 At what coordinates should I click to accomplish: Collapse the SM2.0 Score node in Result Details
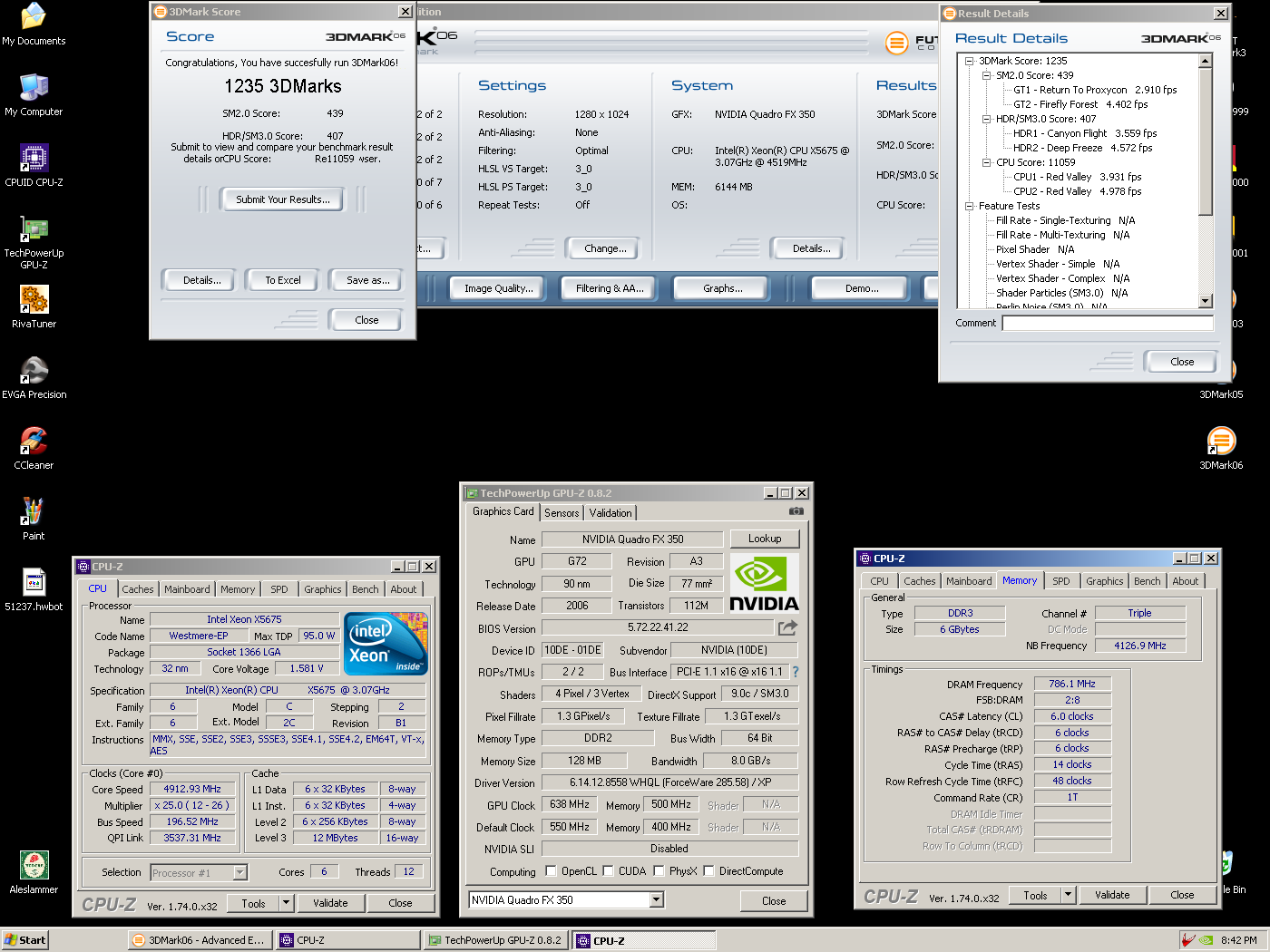[986, 75]
